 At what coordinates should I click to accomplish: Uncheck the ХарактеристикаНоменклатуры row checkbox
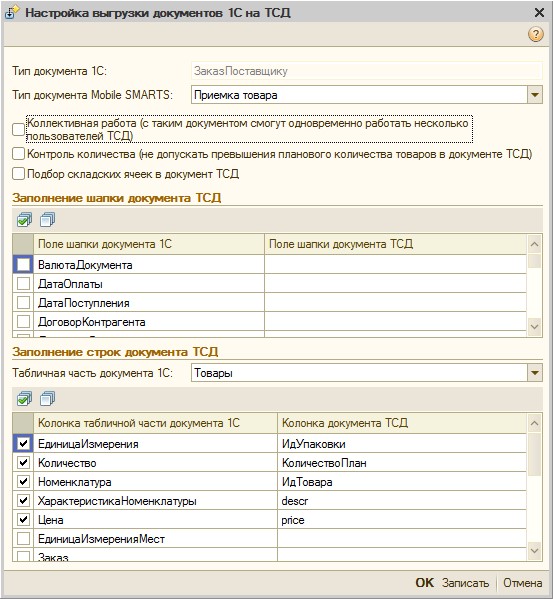23,500
